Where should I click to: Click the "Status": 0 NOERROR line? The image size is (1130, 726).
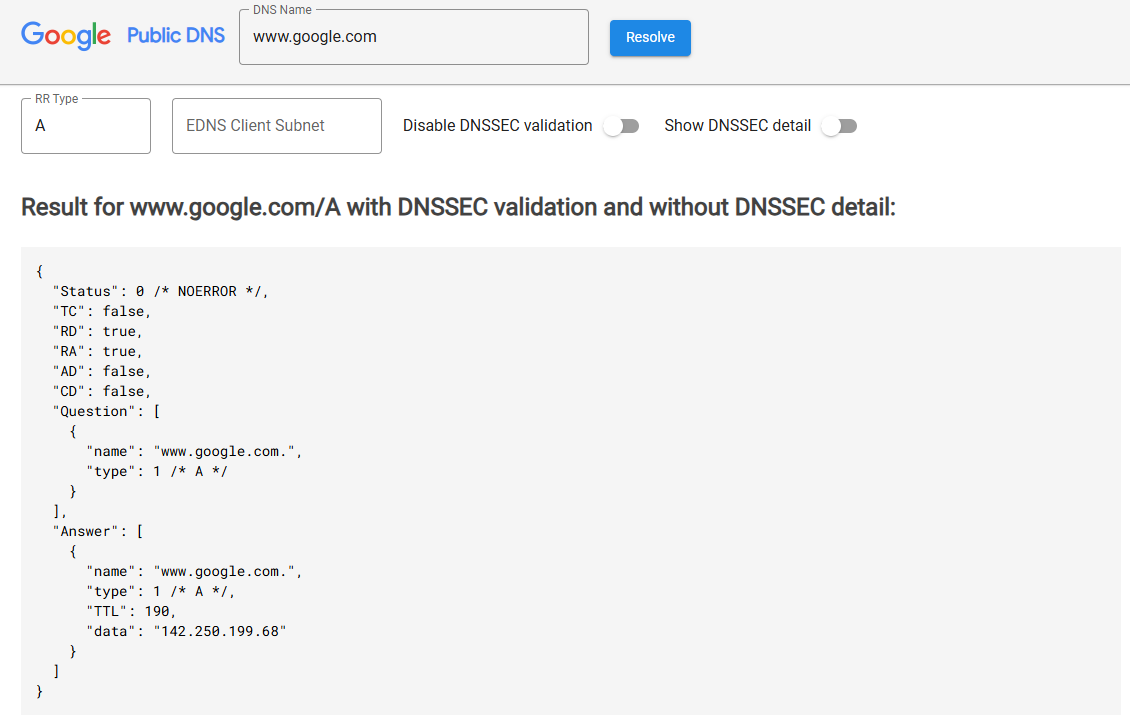click(x=160, y=291)
